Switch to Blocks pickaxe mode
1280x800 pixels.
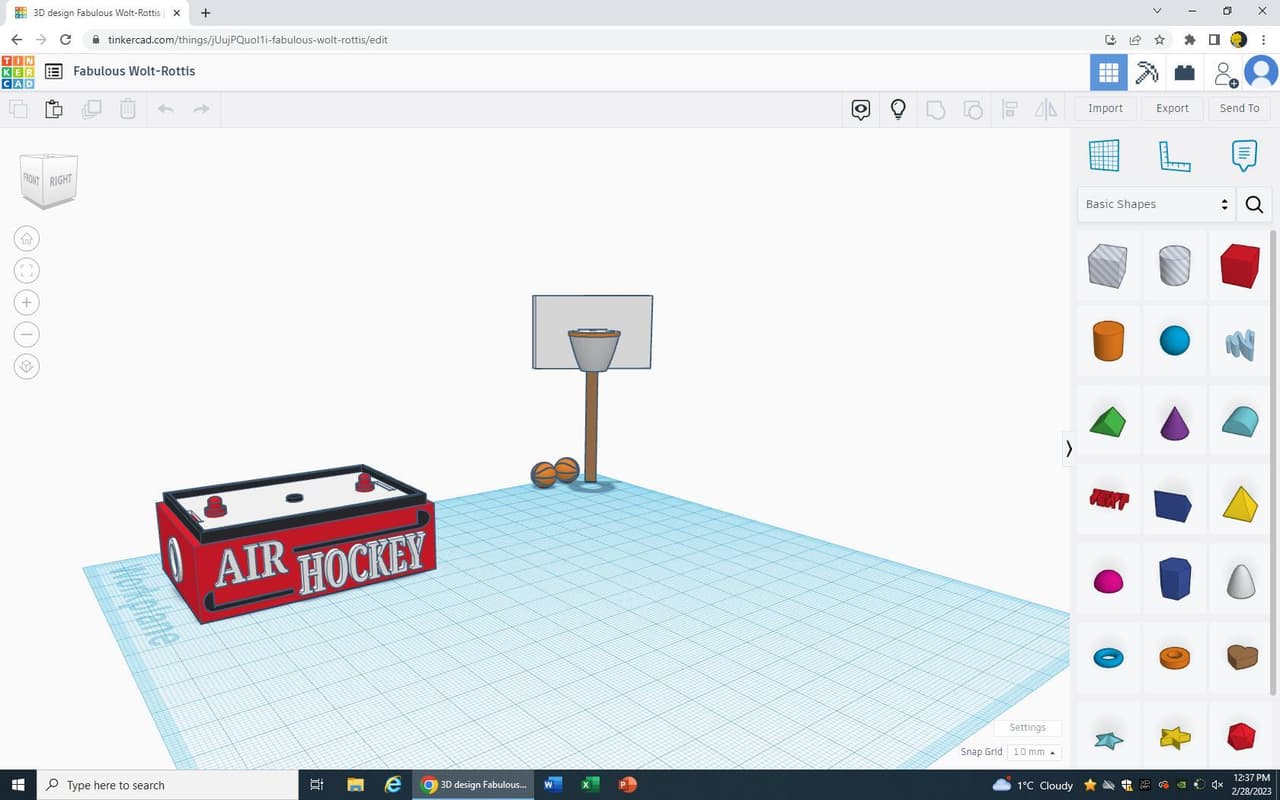(x=1146, y=72)
